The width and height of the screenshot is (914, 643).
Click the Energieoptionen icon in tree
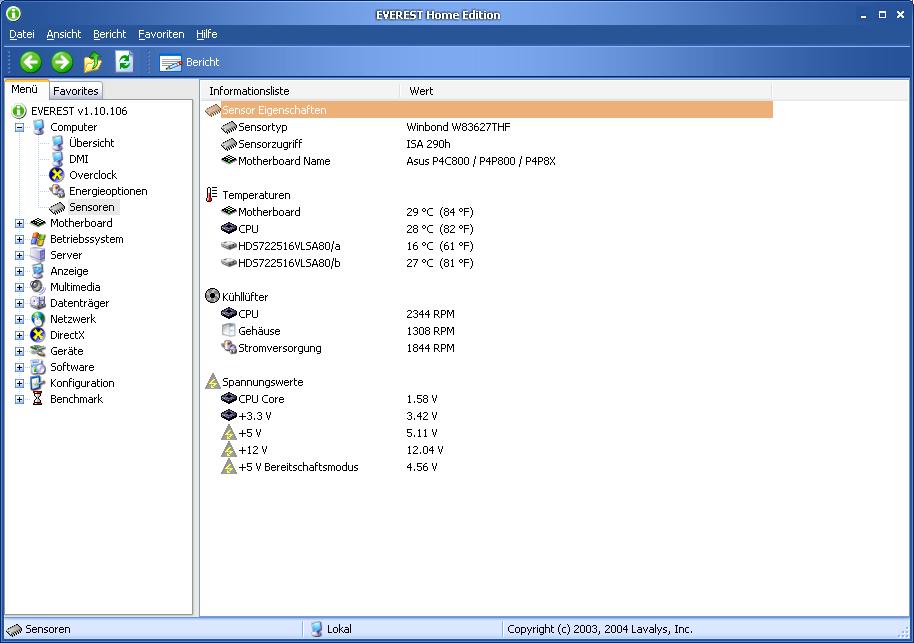pos(57,191)
